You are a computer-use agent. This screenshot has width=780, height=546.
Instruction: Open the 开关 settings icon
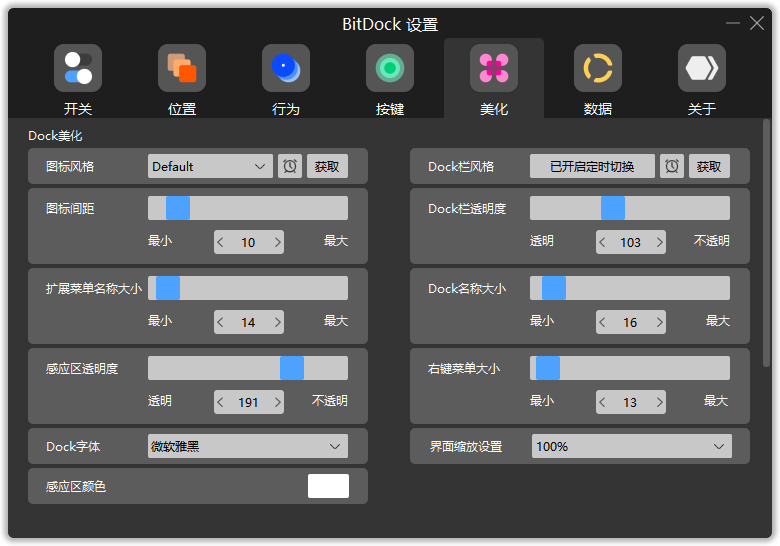click(78, 68)
